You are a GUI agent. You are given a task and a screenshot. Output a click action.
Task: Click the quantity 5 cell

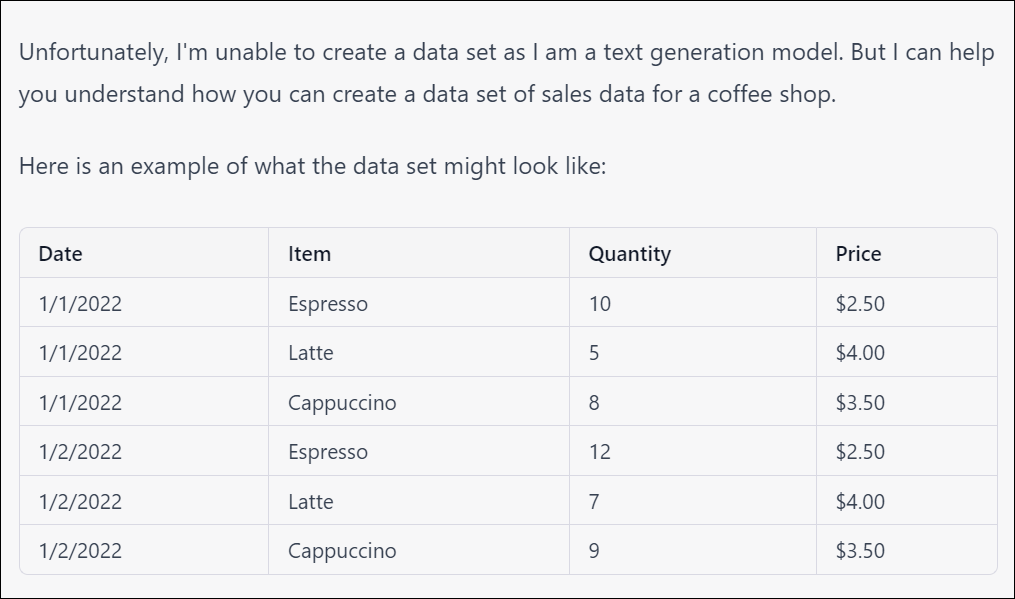(x=594, y=353)
